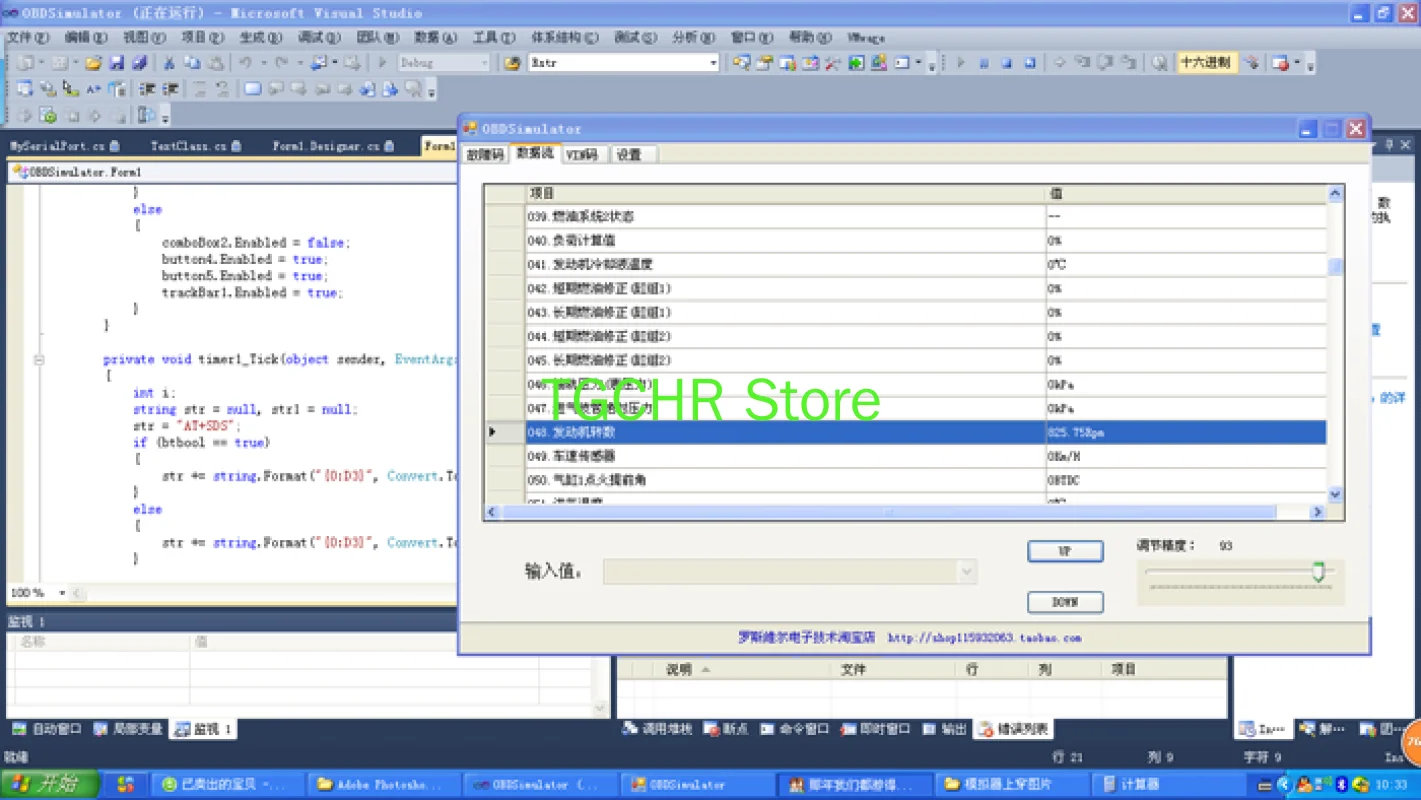The image size is (1421, 800).
Task: Open the 文件 menu
Action: click(x=27, y=38)
